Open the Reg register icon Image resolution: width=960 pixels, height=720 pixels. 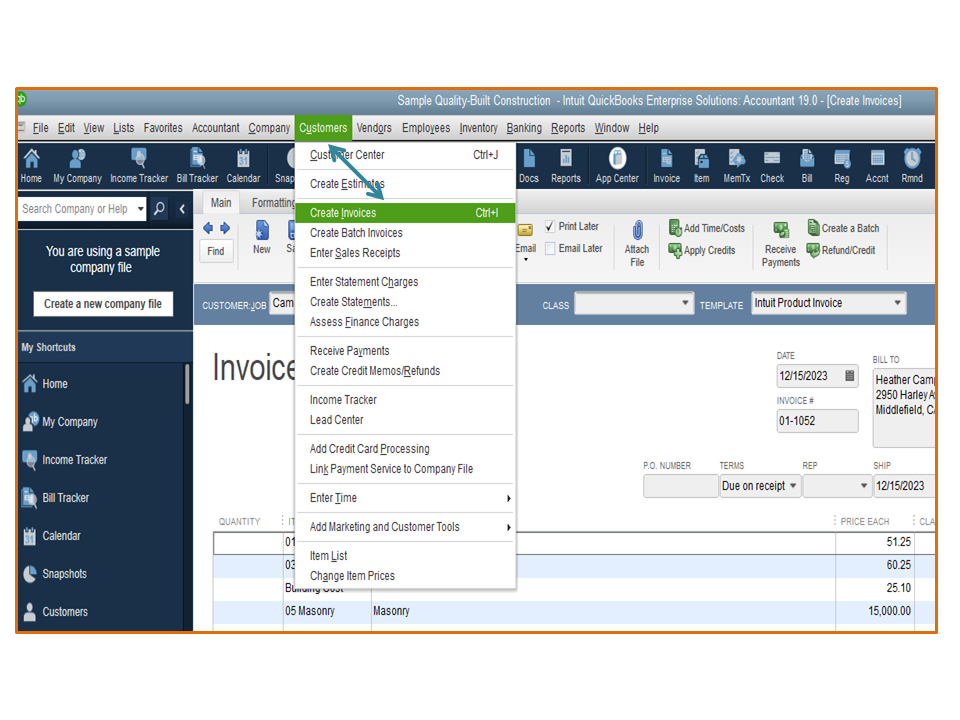(x=842, y=166)
